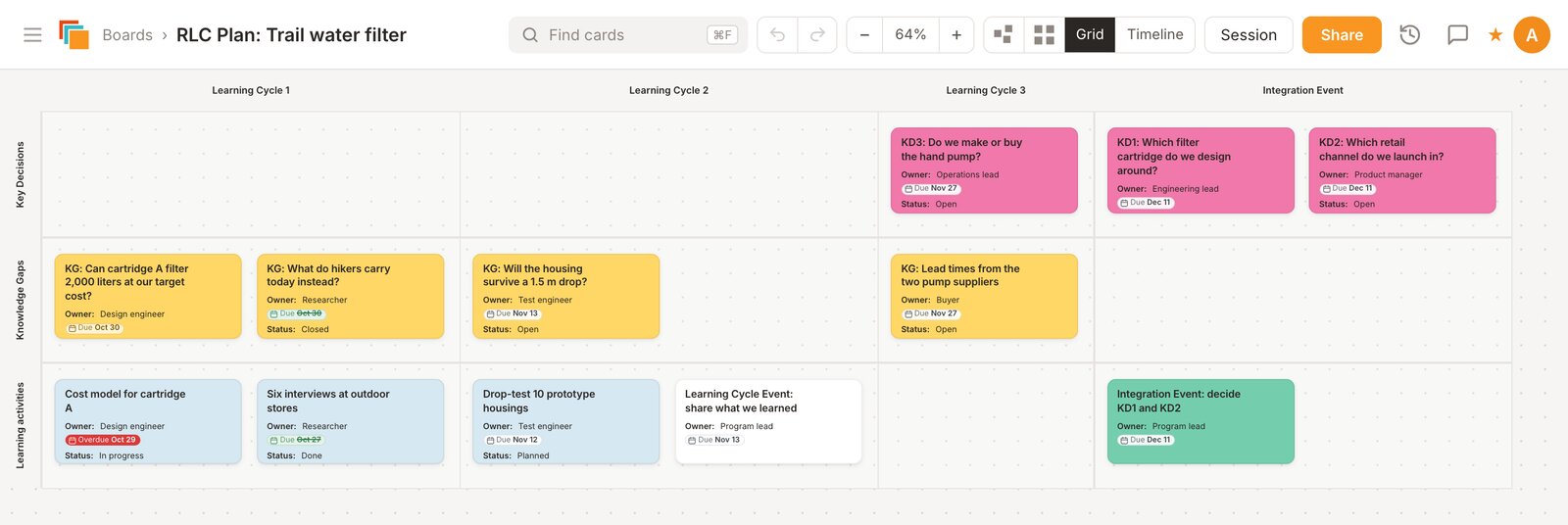Image resolution: width=1568 pixels, height=525 pixels.
Task: Open card Integration Event: decide KD1 and KD2
Action: [x=1200, y=422]
